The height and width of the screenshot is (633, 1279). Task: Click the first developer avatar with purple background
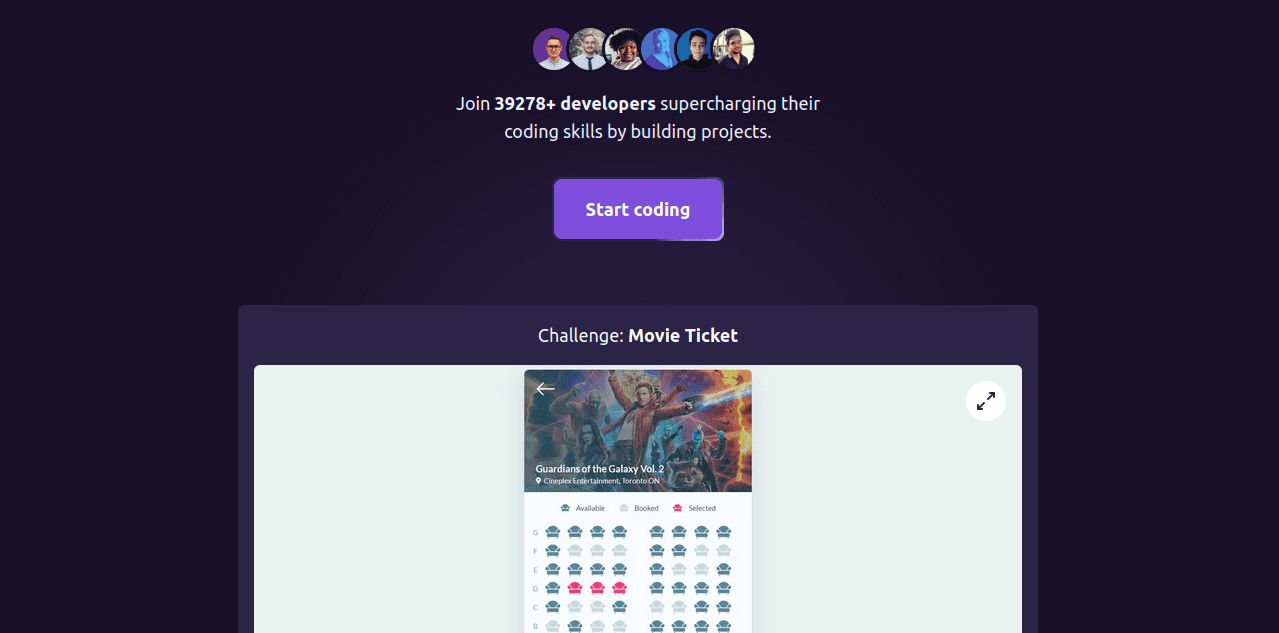click(x=553, y=48)
